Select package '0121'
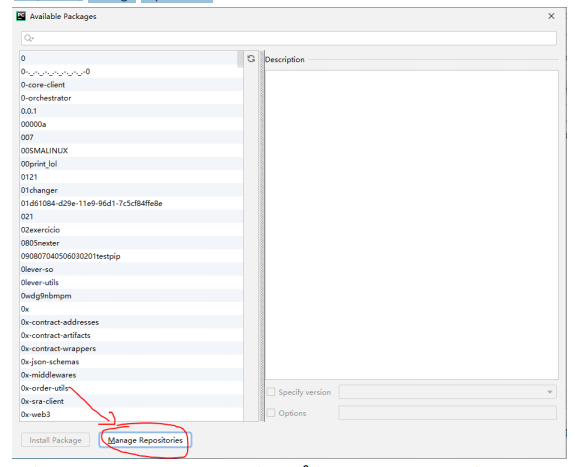This screenshot has width=575, height=467. tap(131, 177)
